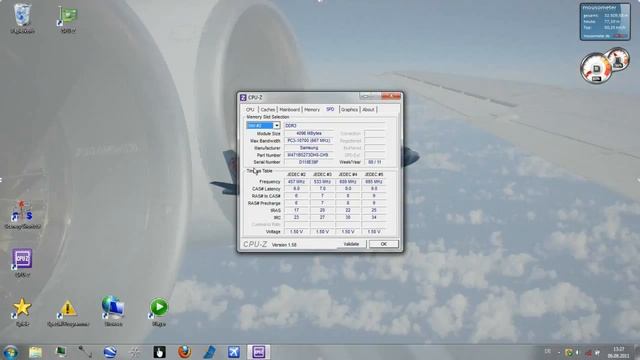Click the JEDEC #4 frequency value

pyautogui.click(x=348, y=182)
